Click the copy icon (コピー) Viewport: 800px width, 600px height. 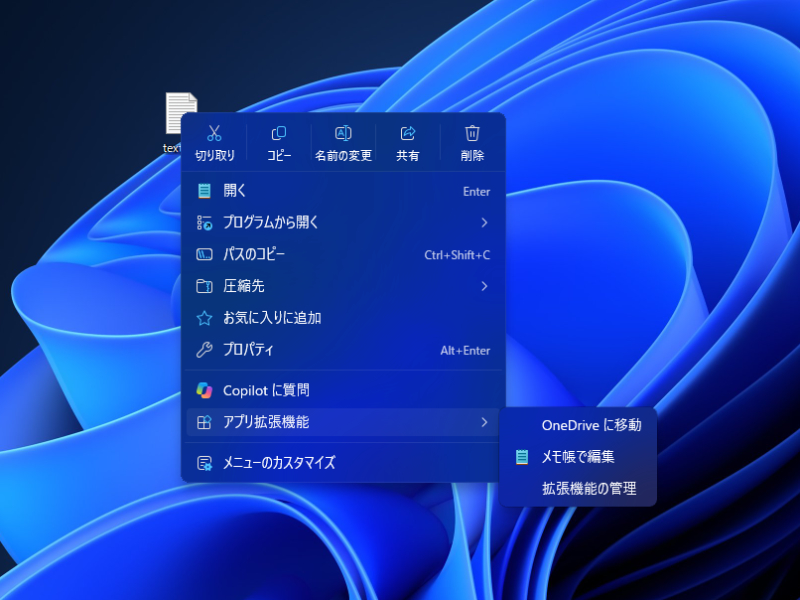(x=279, y=133)
